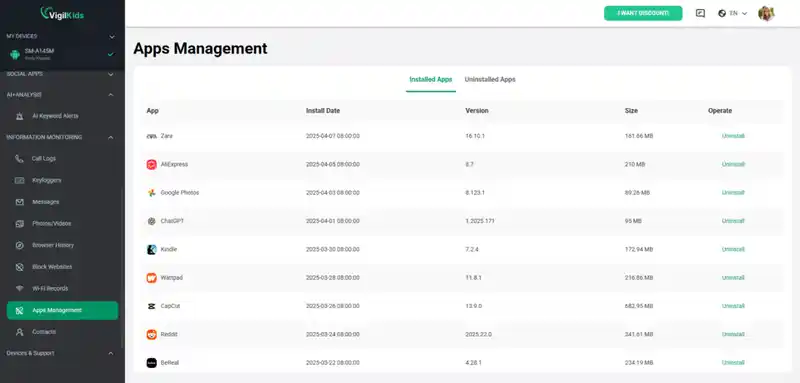
Task: Click the Android device icon for SM-A145M
Action: [x=15, y=54]
